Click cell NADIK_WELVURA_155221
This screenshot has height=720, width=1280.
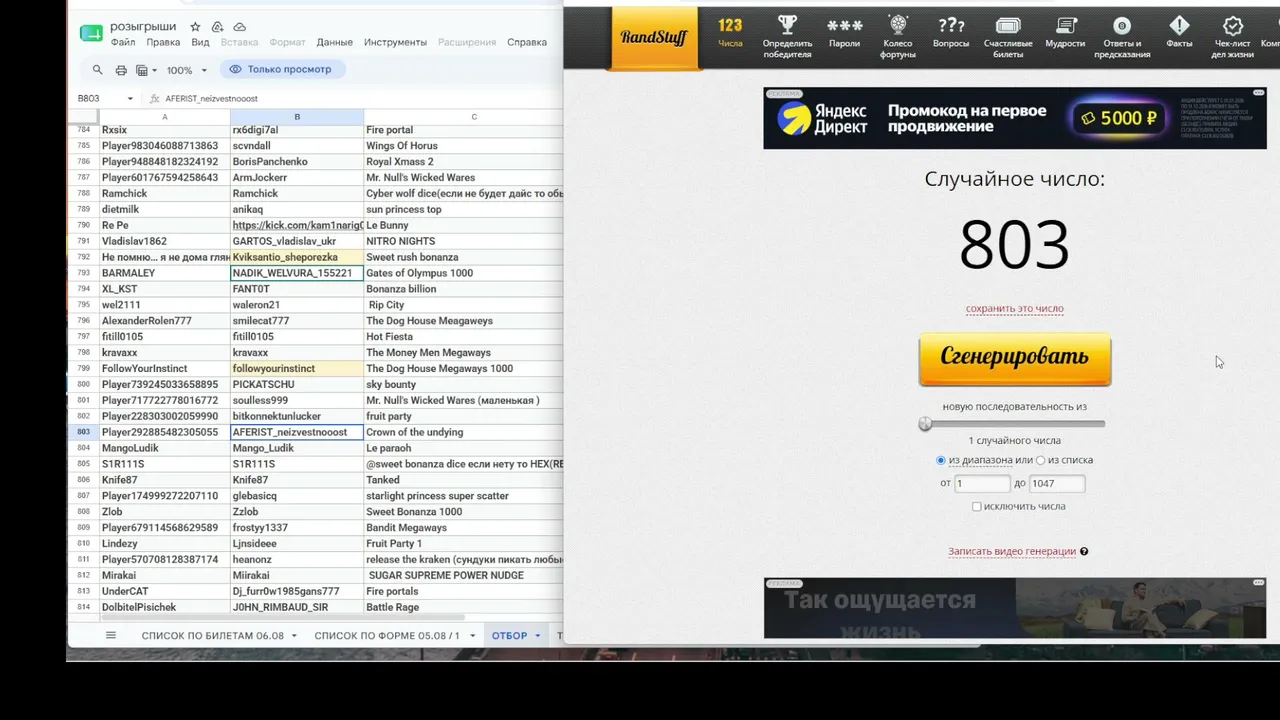[297, 273]
